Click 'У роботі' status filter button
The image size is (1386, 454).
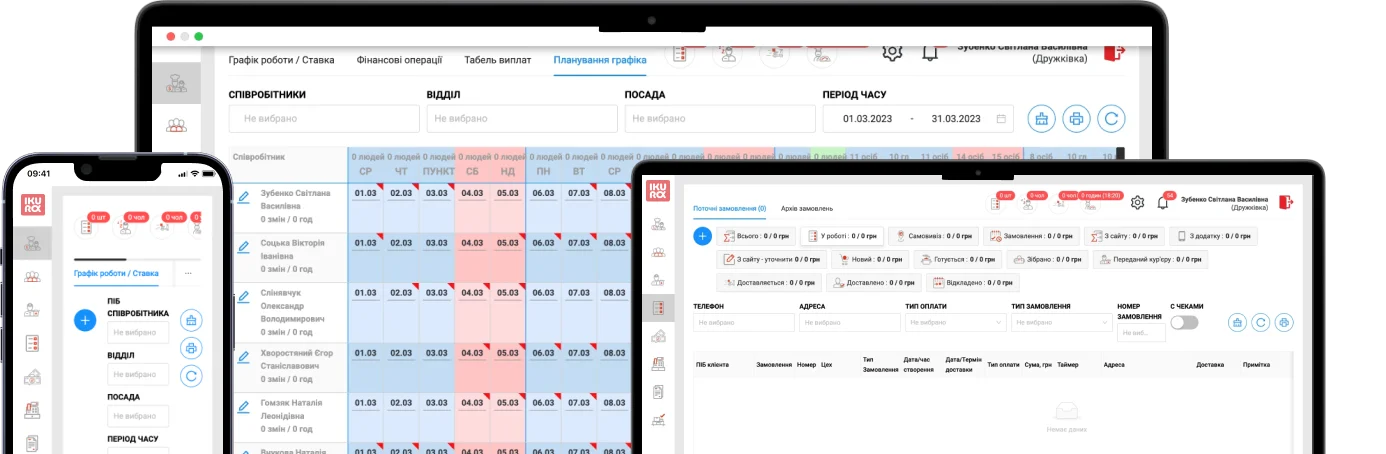pos(840,236)
